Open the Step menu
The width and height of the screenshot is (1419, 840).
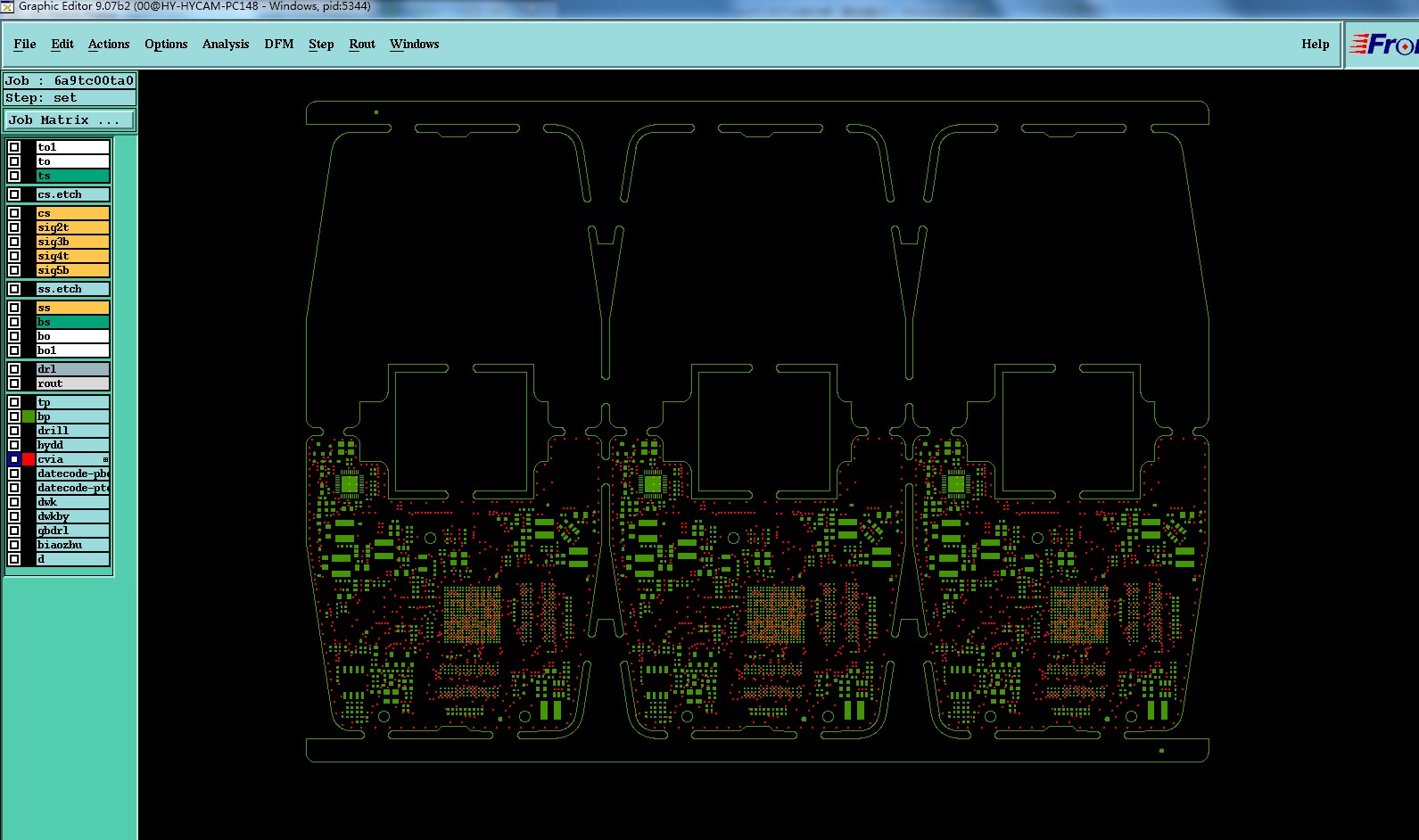(x=321, y=44)
